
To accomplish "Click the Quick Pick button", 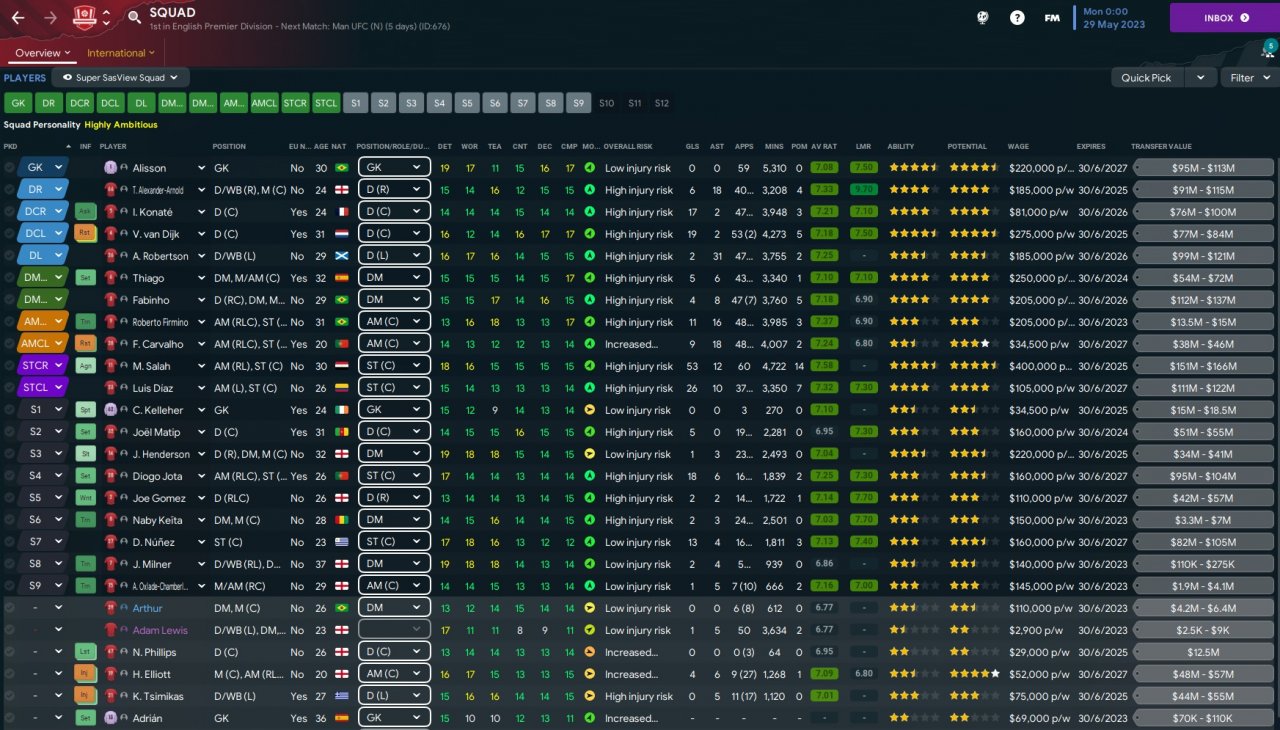I will point(1146,77).
